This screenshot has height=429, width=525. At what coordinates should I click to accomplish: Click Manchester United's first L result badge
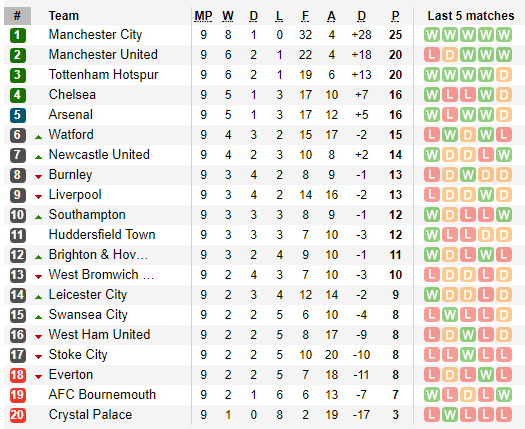coord(432,55)
